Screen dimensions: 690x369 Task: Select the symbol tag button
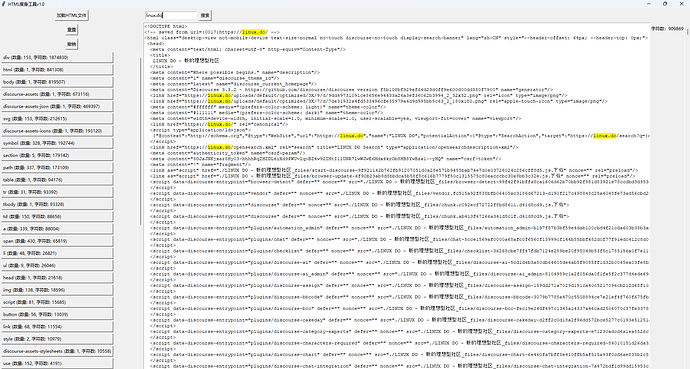click(57, 143)
